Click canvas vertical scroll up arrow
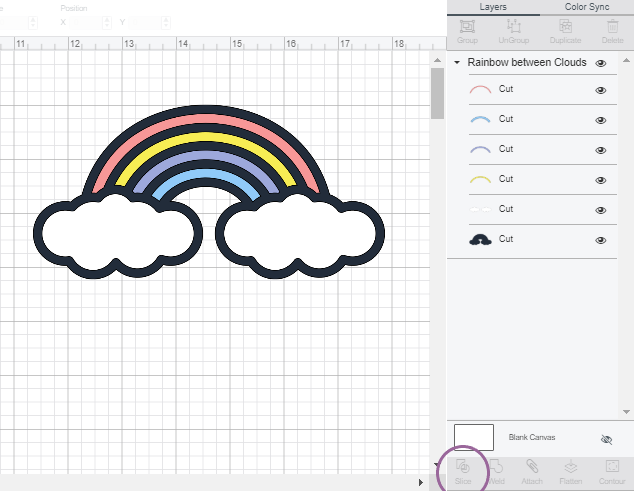634x491 pixels. coord(437,60)
